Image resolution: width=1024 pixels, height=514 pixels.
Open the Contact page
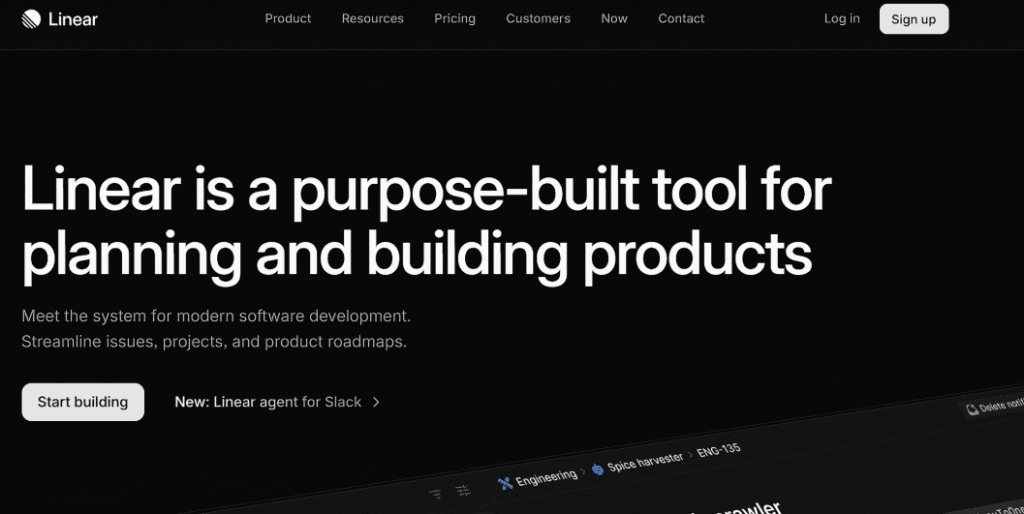(681, 19)
